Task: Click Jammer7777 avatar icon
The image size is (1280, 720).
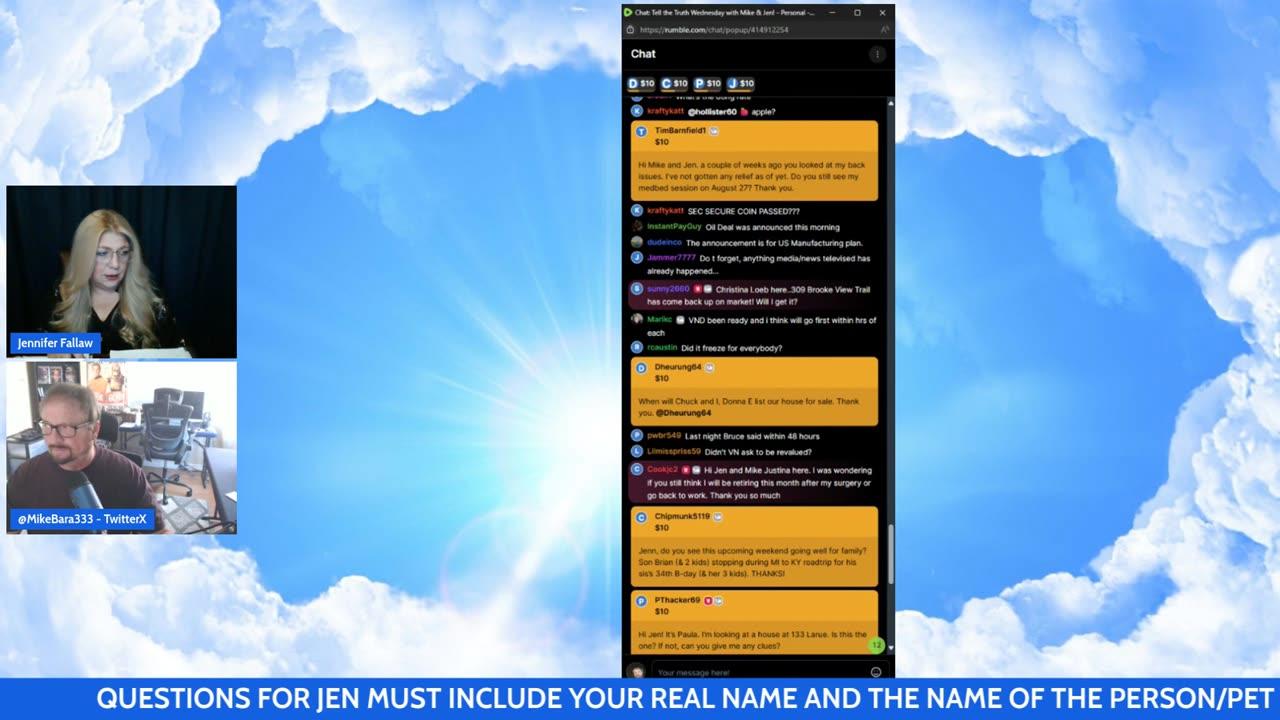Action: point(637,258)
